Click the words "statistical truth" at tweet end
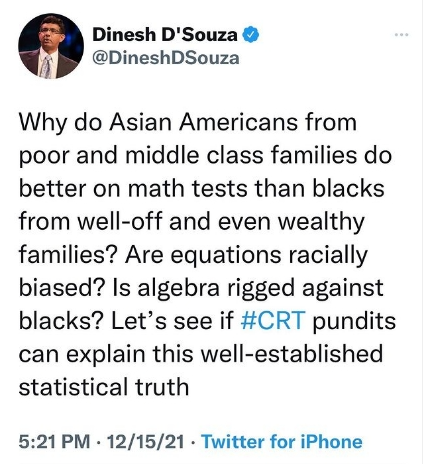The width and height of the screenshot is (423, 464). click(104, 386)
